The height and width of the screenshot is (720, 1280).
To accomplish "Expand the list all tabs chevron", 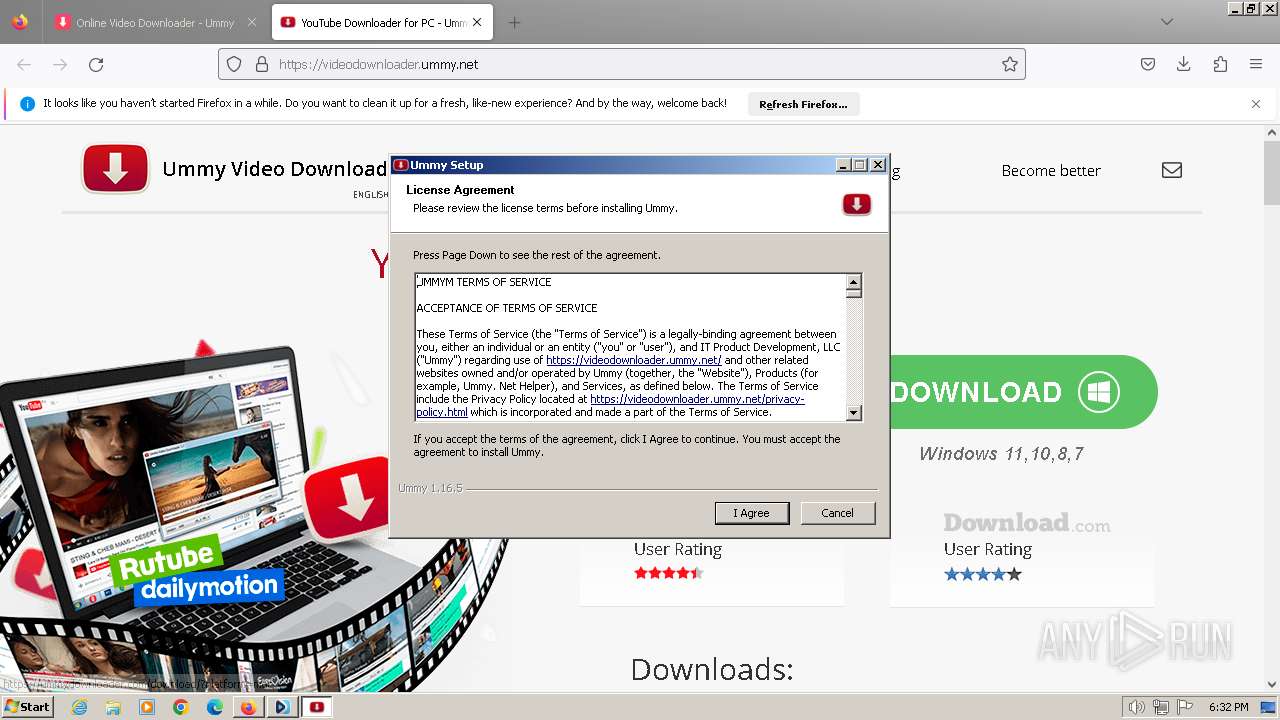I will click(1167, 22).
